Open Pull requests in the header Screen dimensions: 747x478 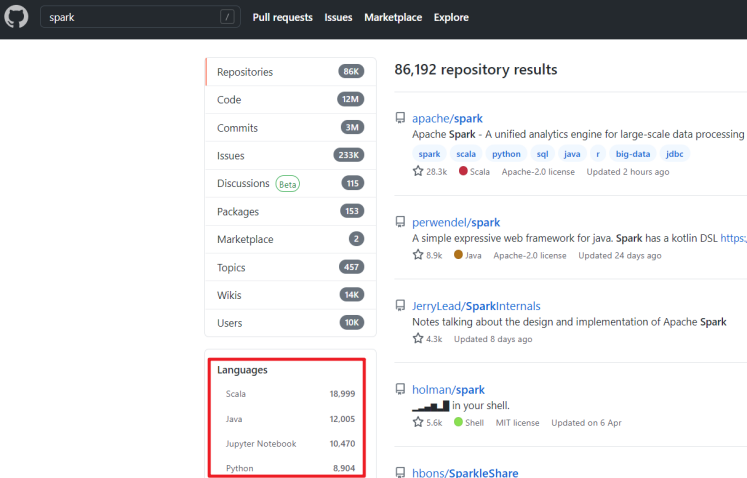tap(283, 17)
